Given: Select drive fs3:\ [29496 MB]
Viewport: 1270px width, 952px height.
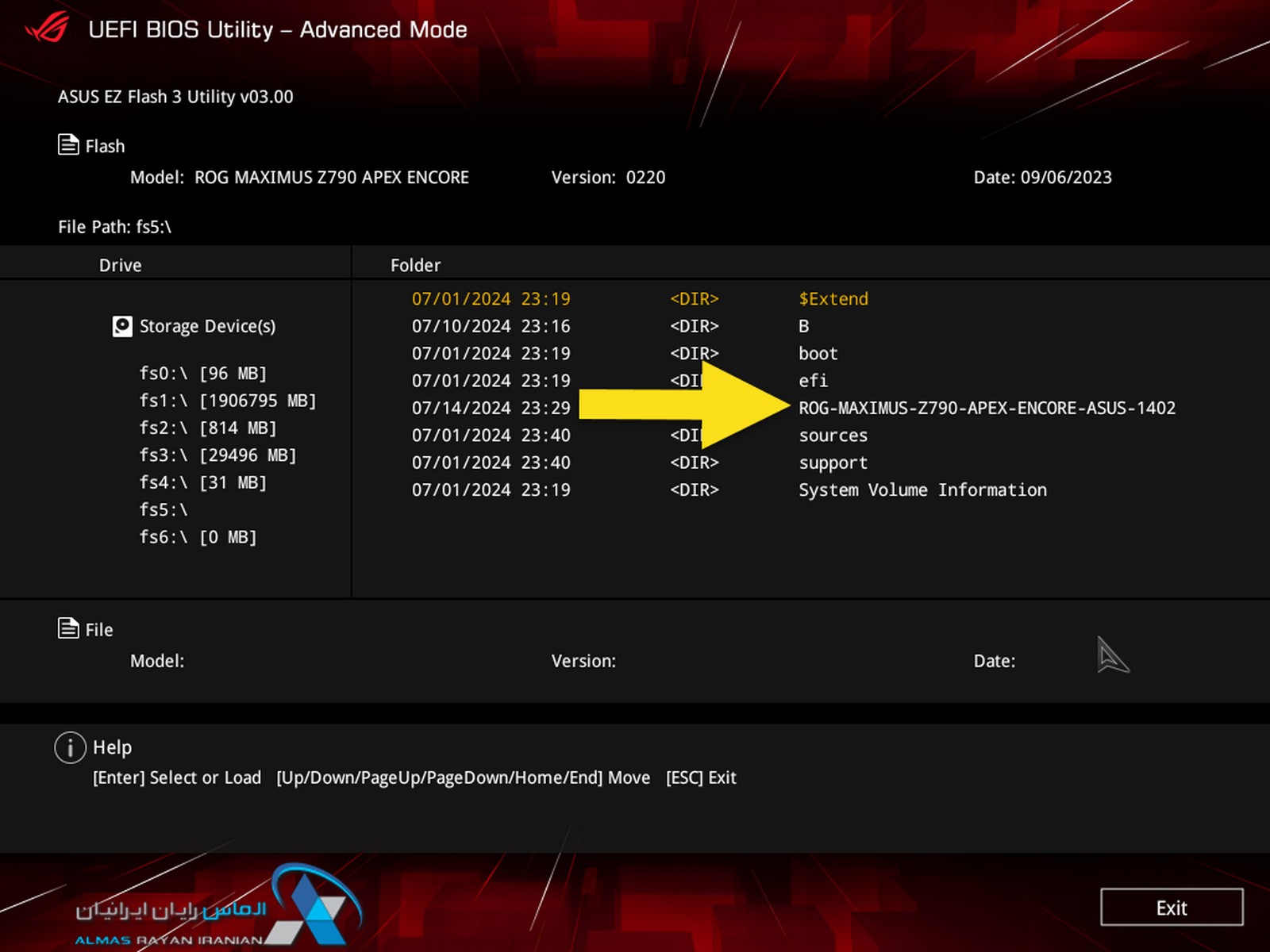Looking at the screenshot, I should [x=217, y=455].
